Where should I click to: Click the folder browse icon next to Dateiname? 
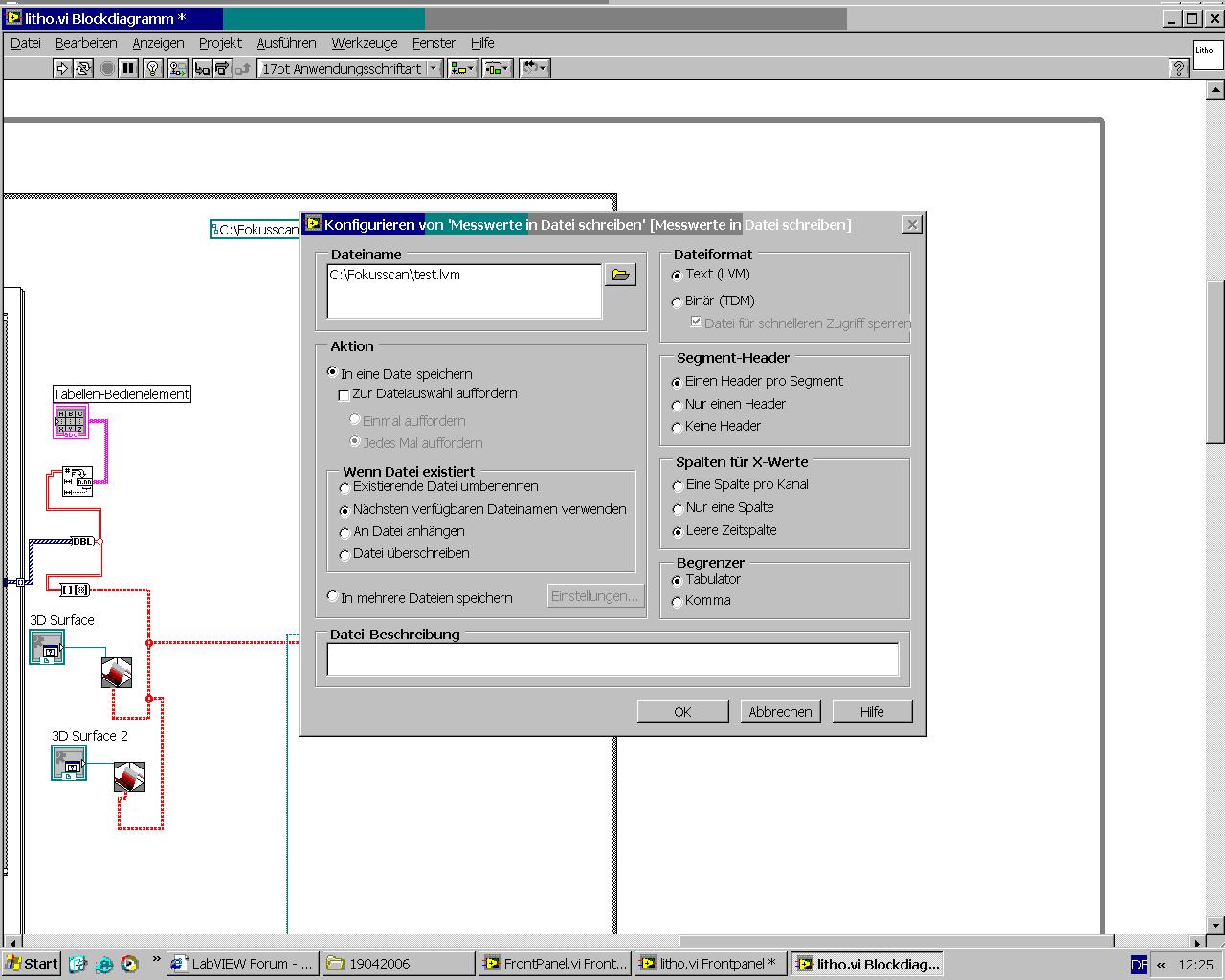(620, 276)
